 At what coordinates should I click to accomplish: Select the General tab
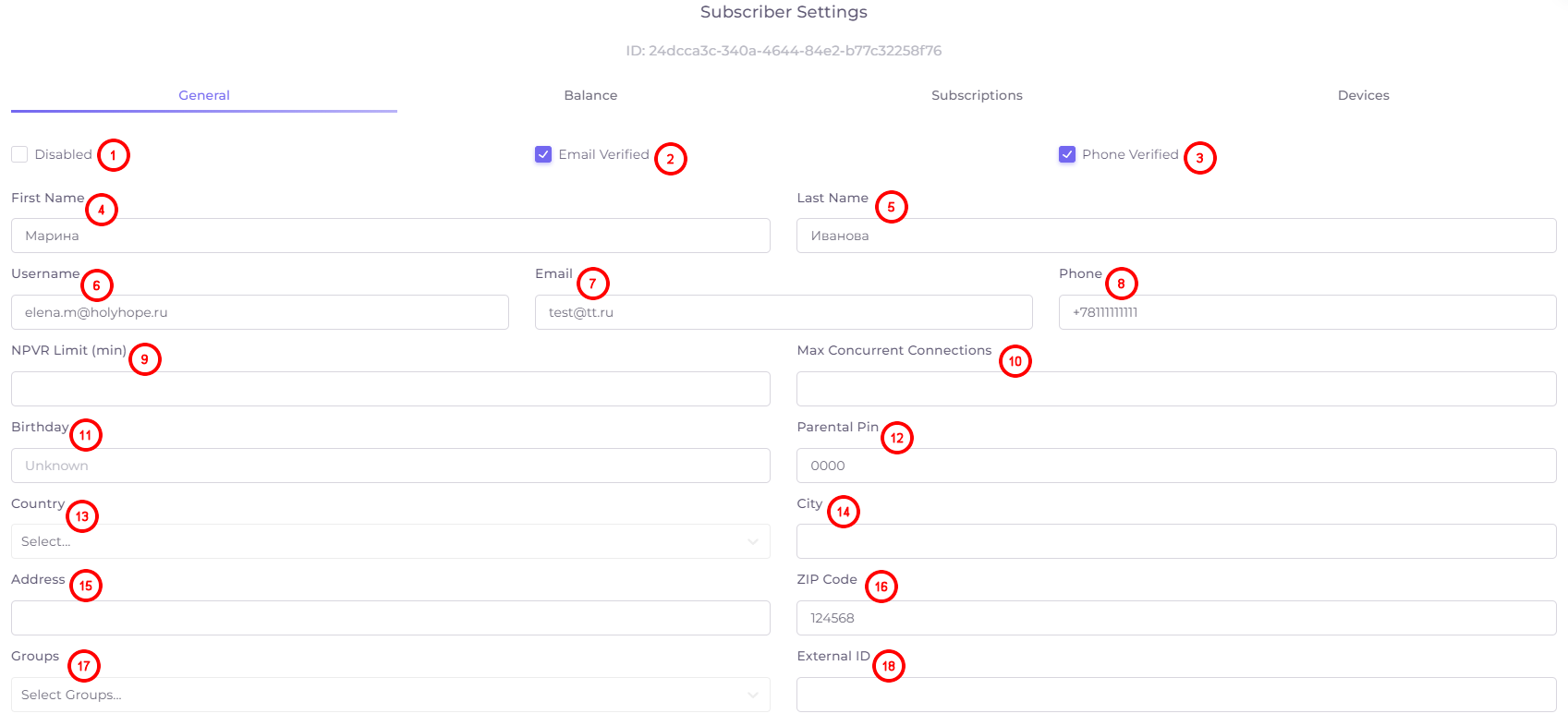[204, 95]
